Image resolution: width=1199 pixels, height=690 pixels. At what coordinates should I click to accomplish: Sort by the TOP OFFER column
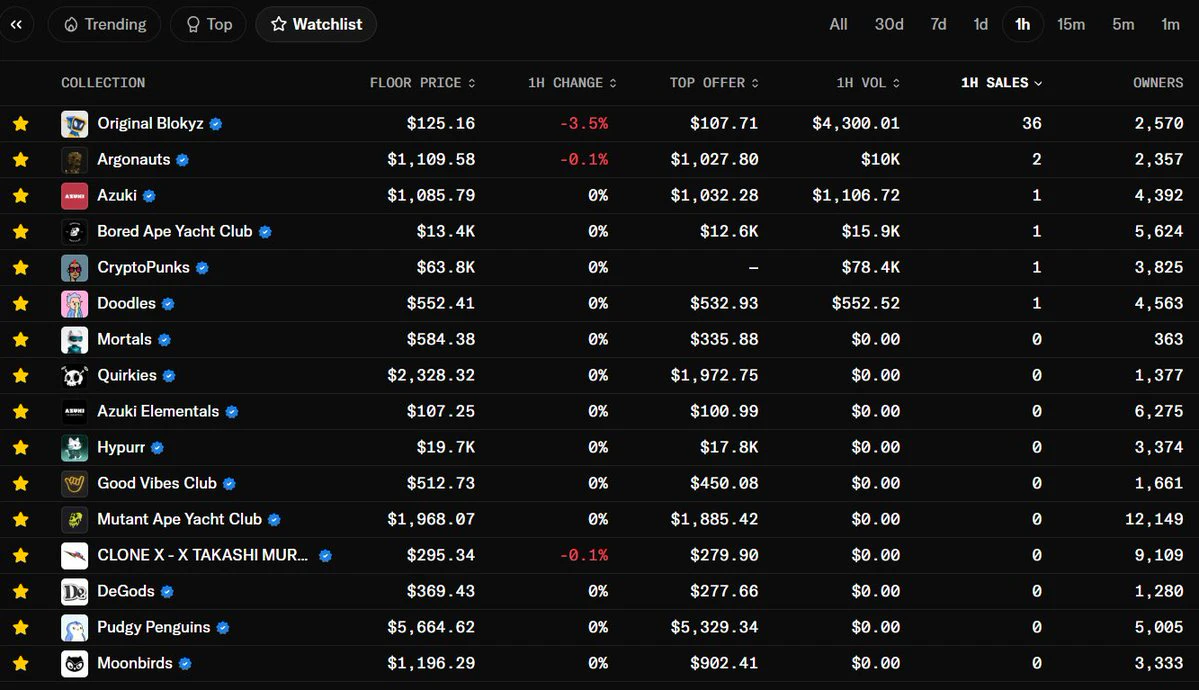pyautogui.click(x=714, y=83)
